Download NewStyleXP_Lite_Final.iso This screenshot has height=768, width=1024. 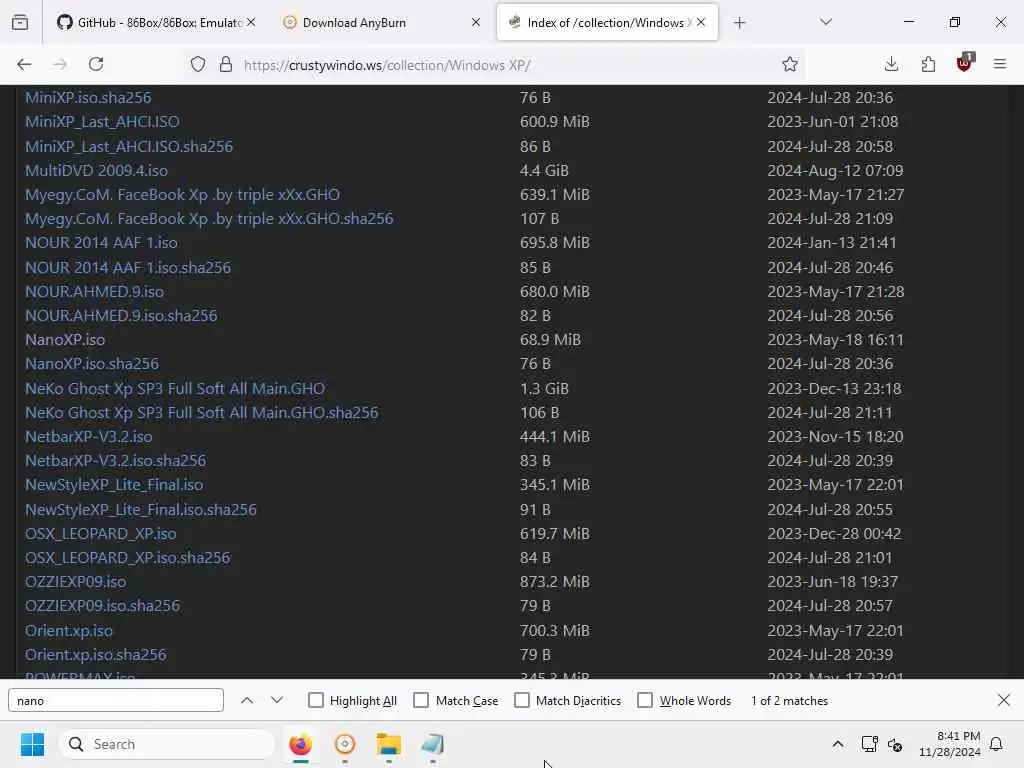(x=114, y=485)
